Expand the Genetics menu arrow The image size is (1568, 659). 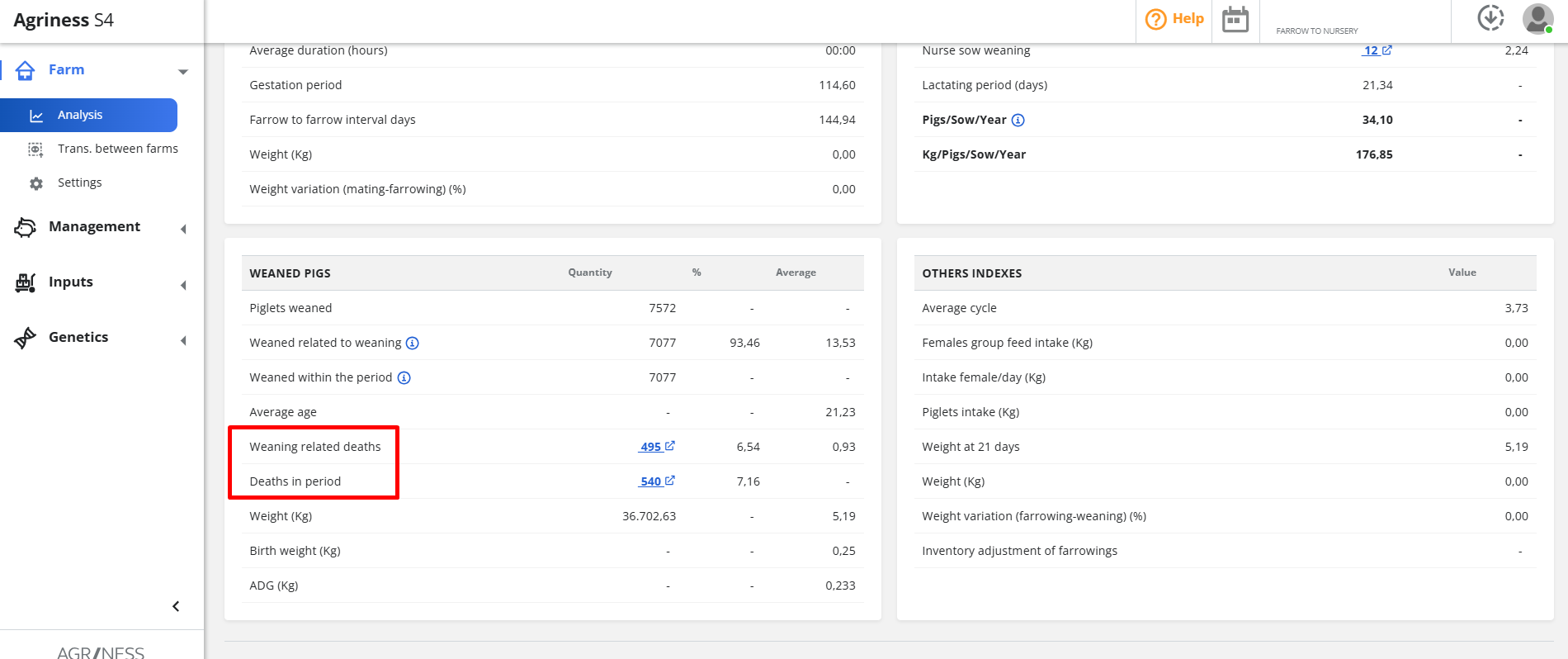183,340
